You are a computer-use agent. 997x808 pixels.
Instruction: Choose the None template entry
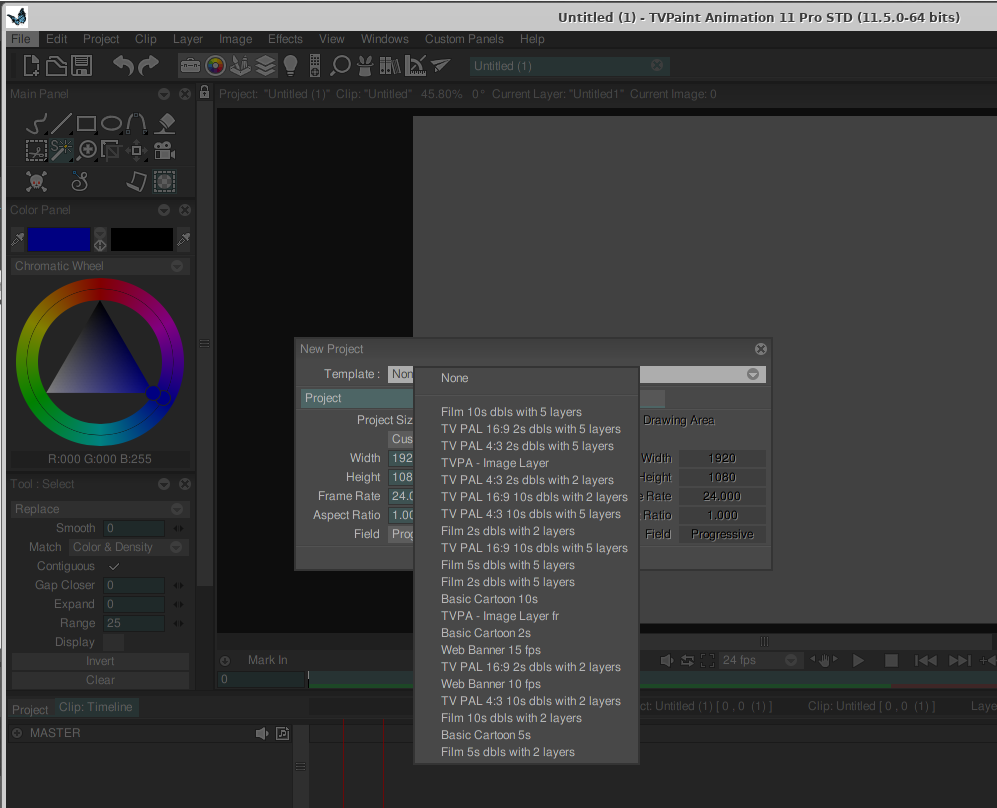click(455, 378)
